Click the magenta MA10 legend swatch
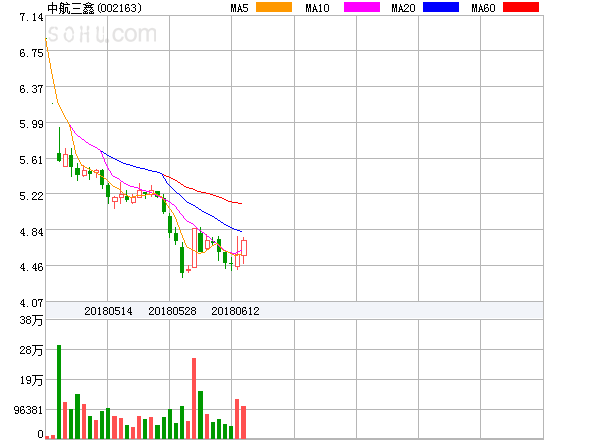Viewport: 600px width, 440px height. [362, 7]
